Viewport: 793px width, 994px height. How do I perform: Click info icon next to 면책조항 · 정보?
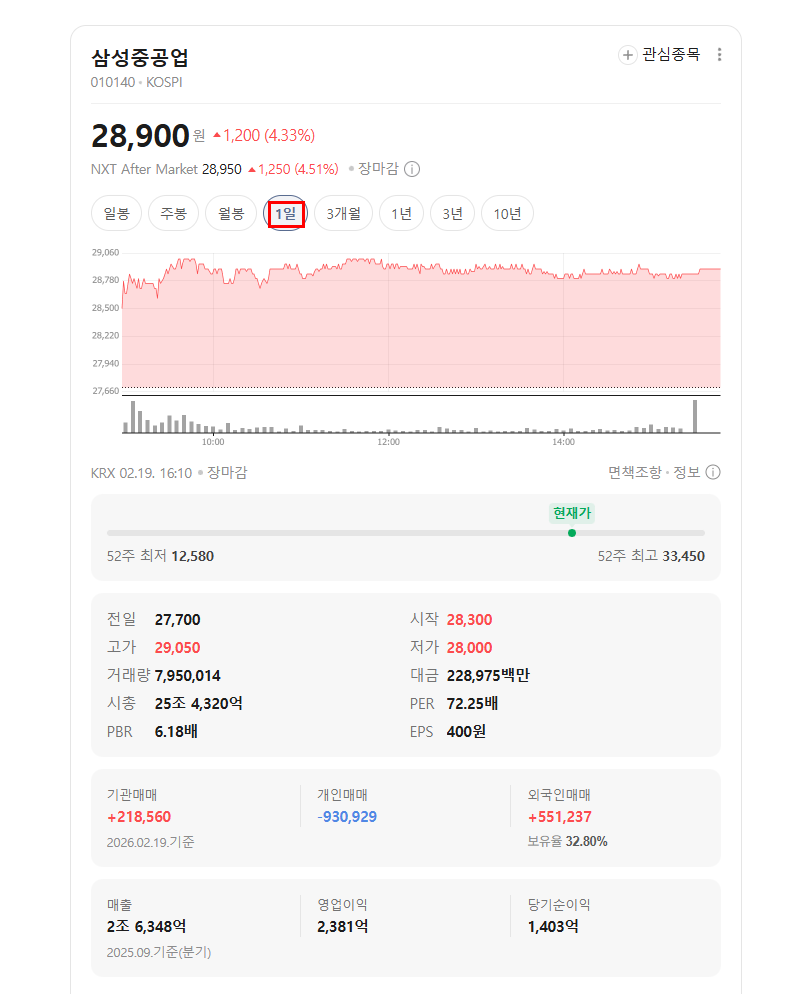click(x=713, y=472)
